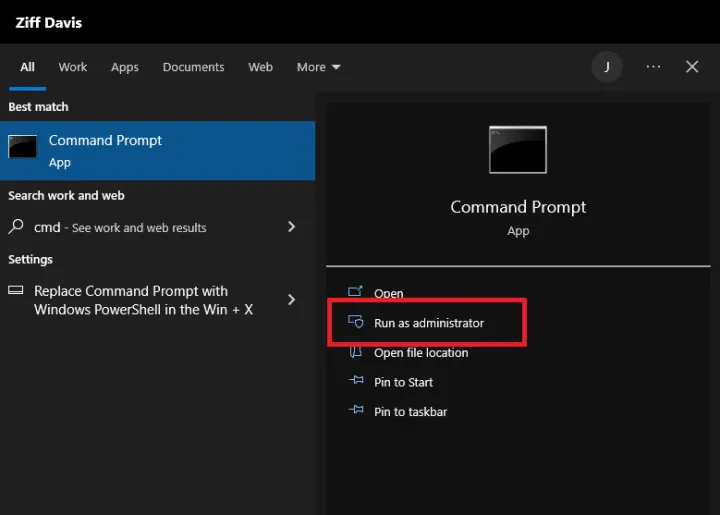Screen dimensions: 720x515
Task: Click the Command Prompt title in preview pane
Action: pos(517,207)
